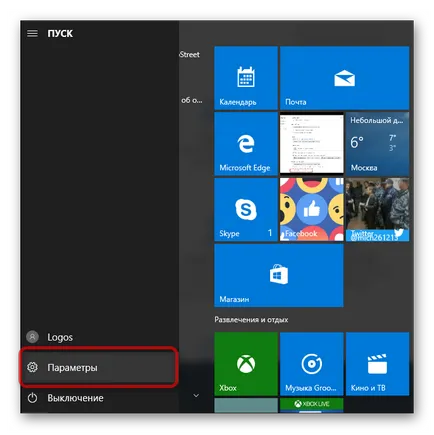The image size is (434, 435).
Task: Open the Twitter live tile
Action: click(377, 209)
